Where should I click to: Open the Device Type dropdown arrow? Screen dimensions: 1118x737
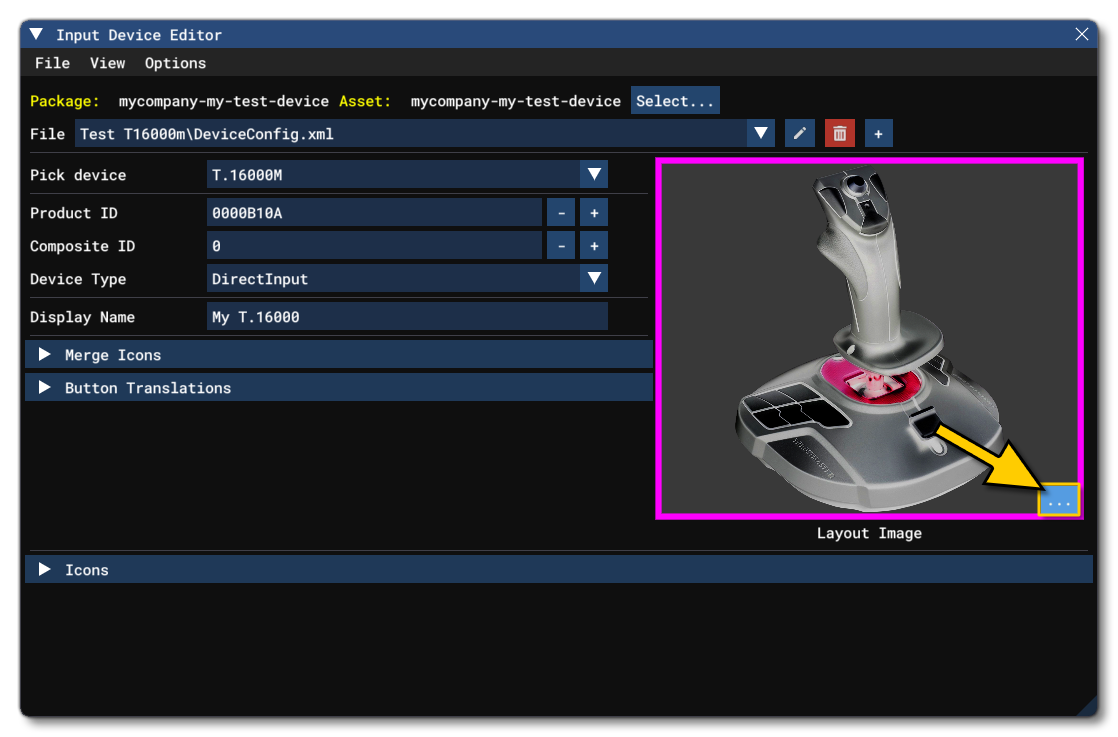click(594, 279)
